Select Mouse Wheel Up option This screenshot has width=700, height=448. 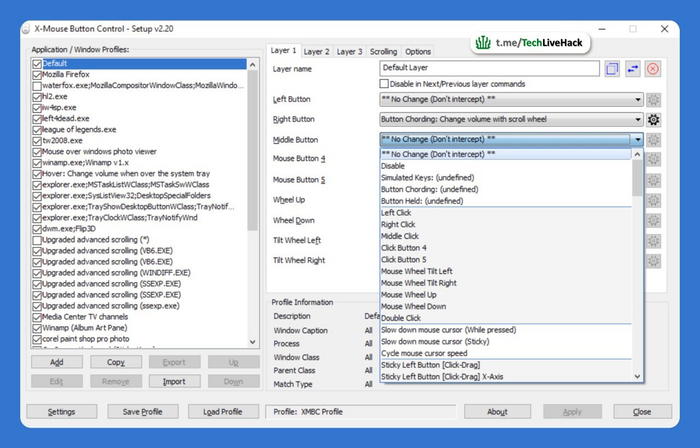[x=506, y=295]
